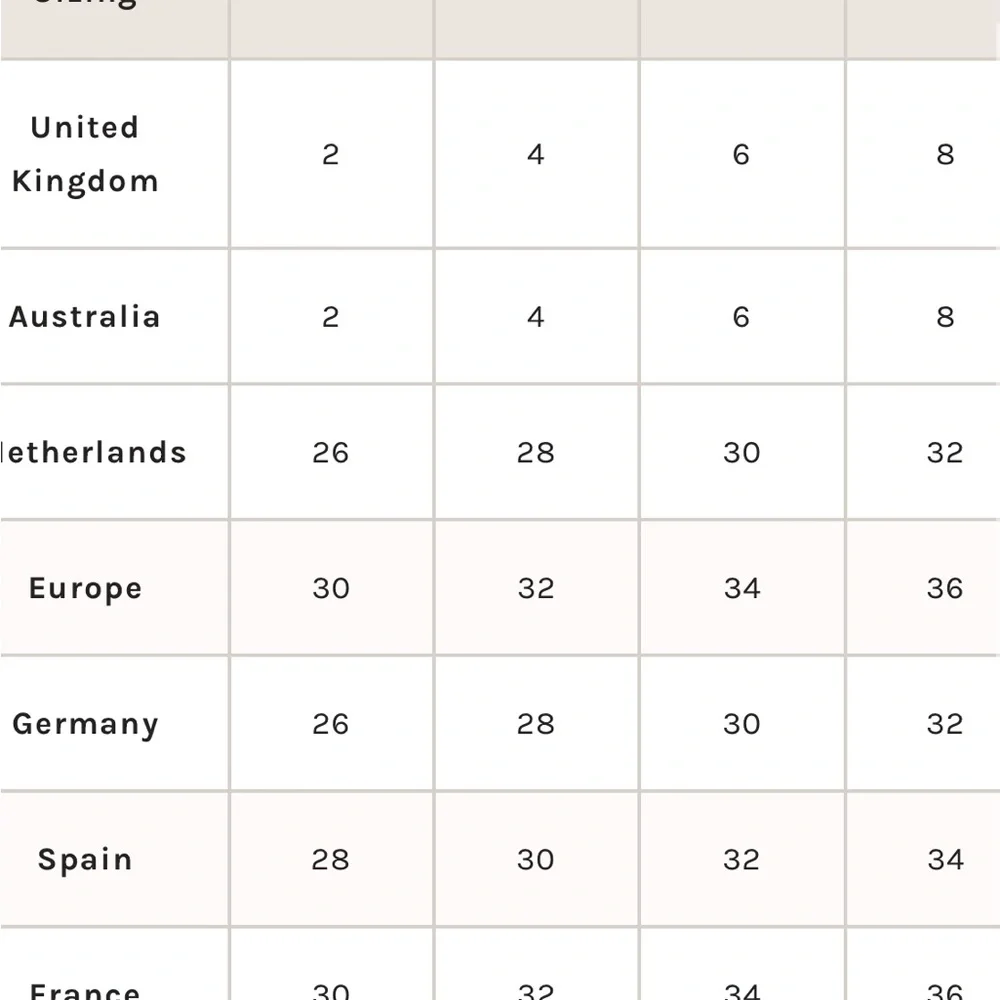Click the Australia row label

tap(85, 317)
